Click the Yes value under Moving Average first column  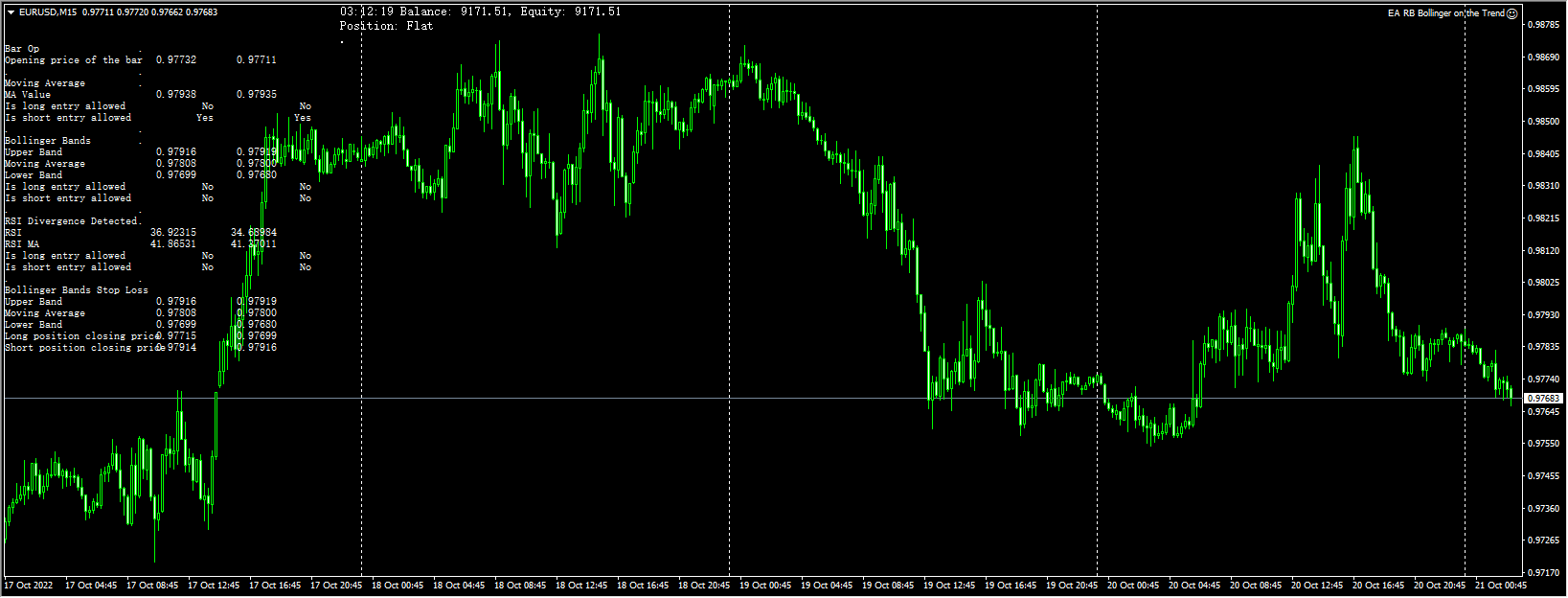(x=205, y=118)
